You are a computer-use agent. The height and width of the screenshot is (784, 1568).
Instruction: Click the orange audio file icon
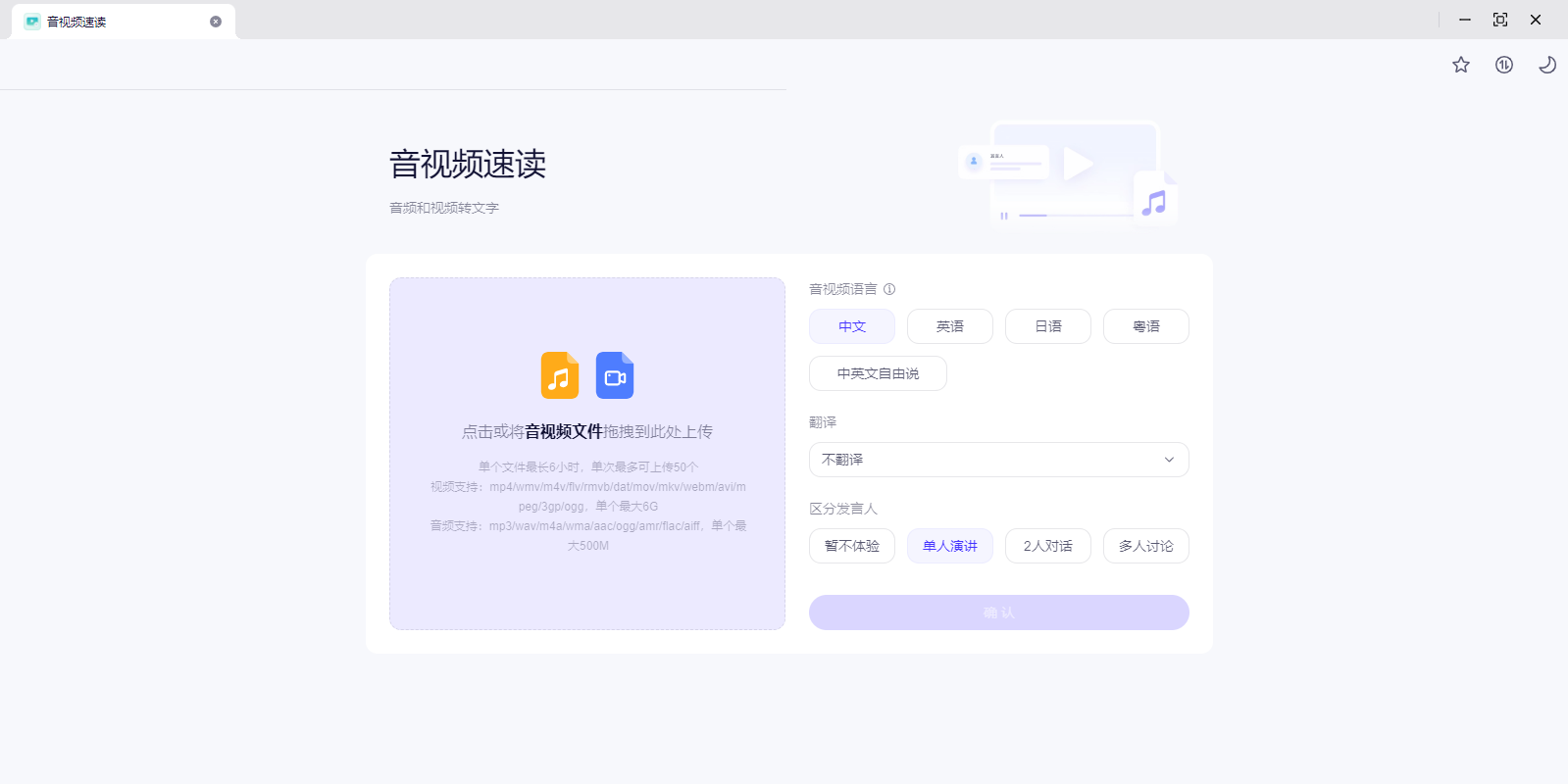pos(560,375)
